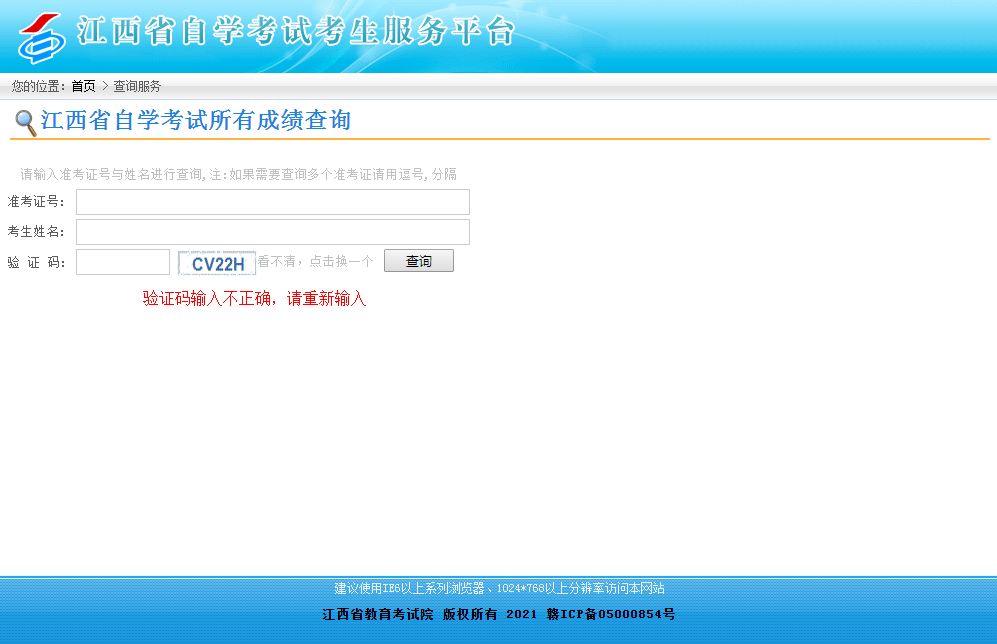Viewport: 997px width, 644px height.
Task: Click the banner title 江西省自学考试考生服务平台
Action: pyautogui.click(x=296, y=33)
